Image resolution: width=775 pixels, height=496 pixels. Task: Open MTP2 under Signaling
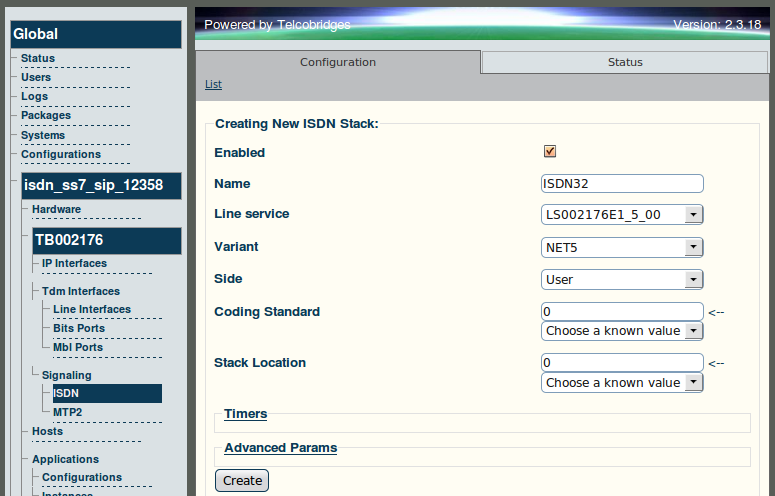(x=68, y=412)
